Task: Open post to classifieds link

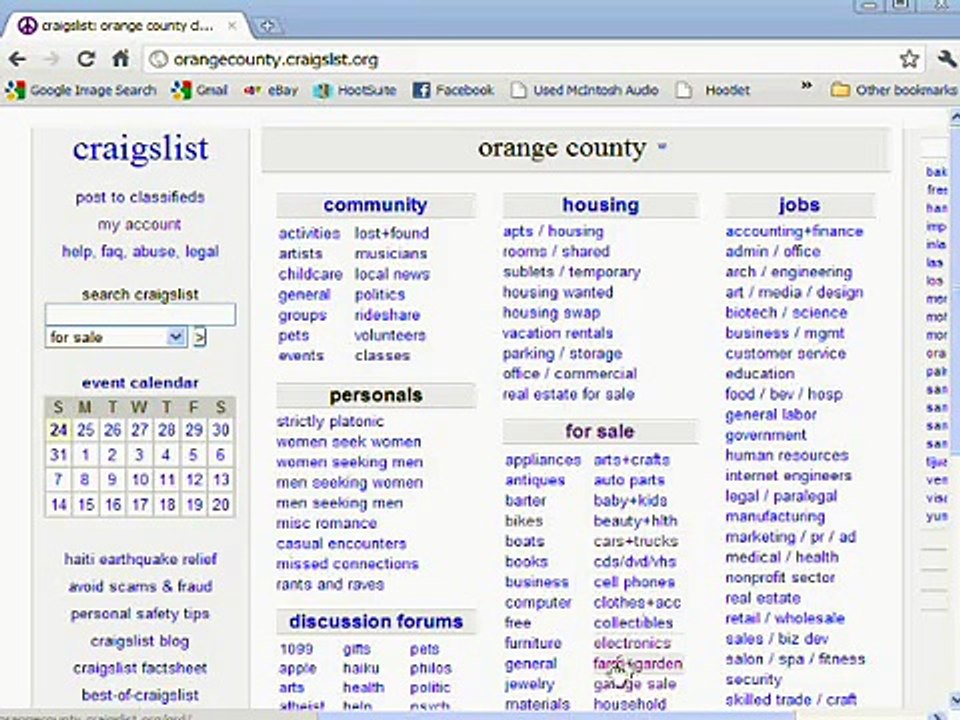Action: click(x=140, y=197)
